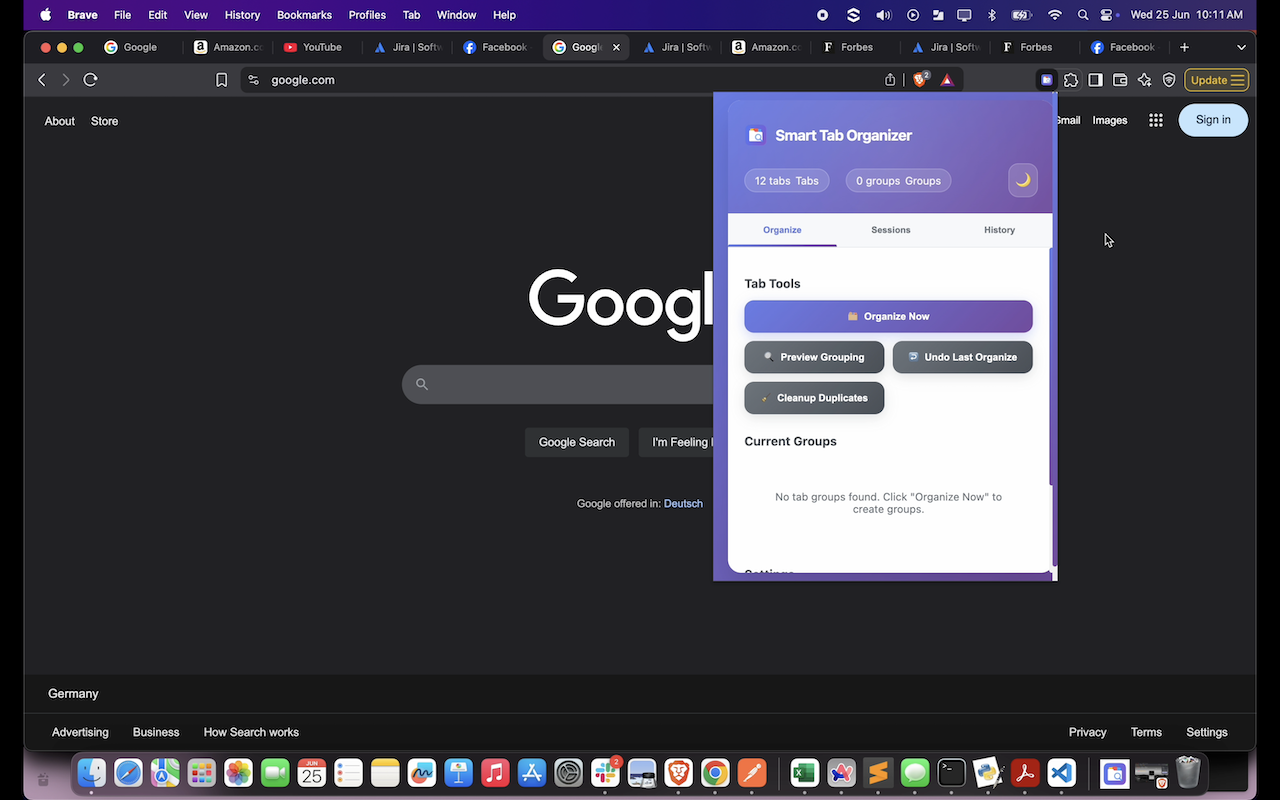Select the Organize tab in the popup

(x=782, y=230)
